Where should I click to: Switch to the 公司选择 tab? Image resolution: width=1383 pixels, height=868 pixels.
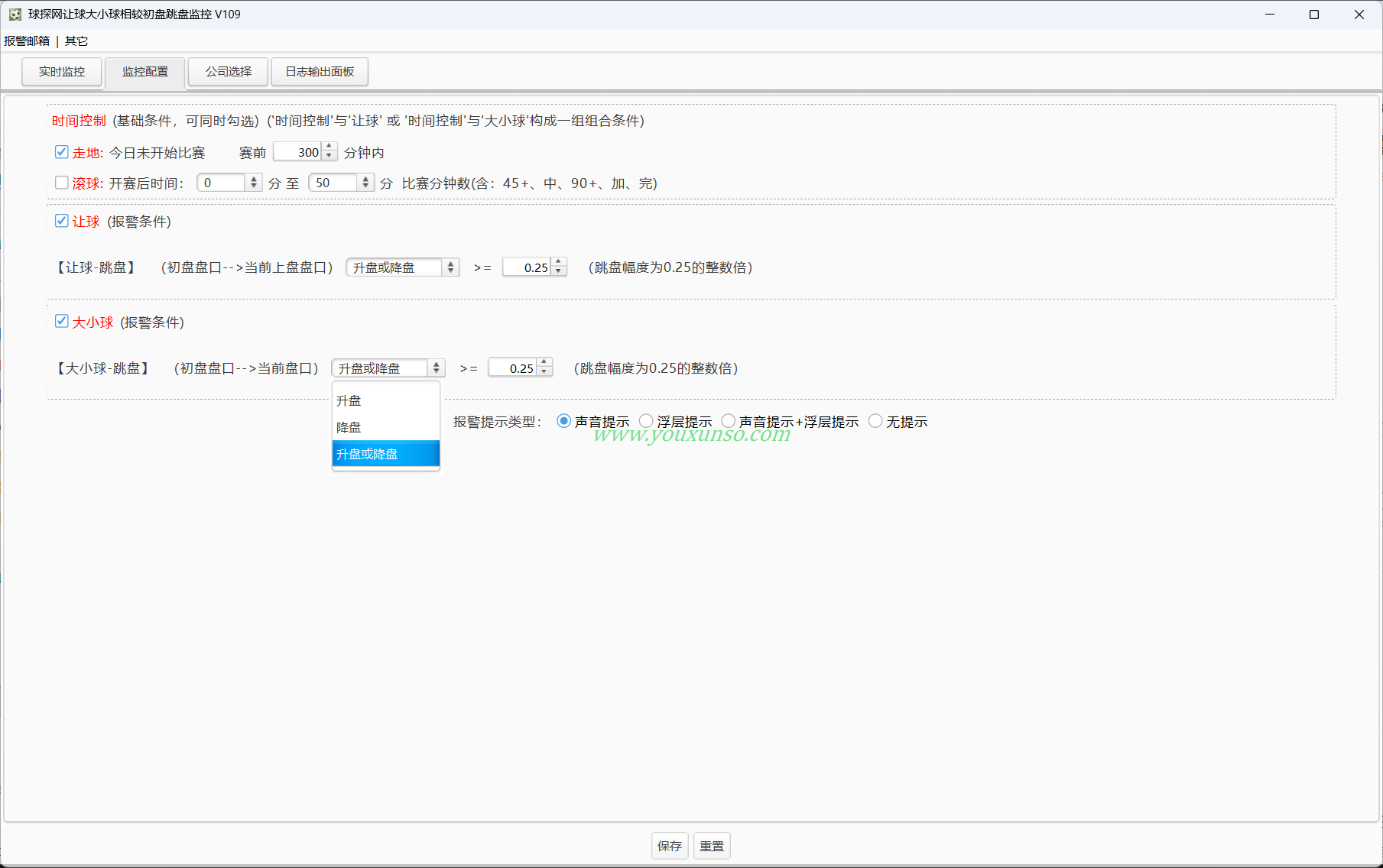point(229,72)
